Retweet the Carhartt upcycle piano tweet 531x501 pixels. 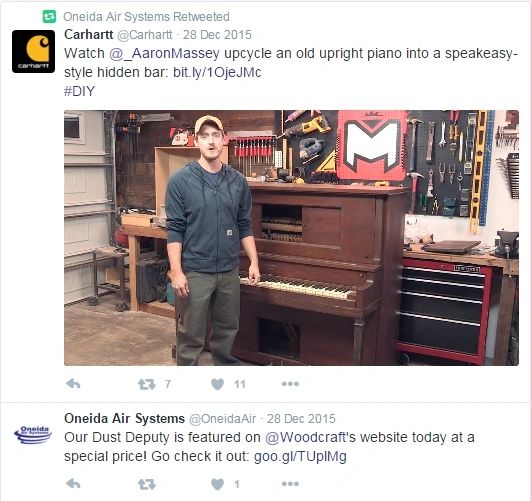tap(147, 384)
